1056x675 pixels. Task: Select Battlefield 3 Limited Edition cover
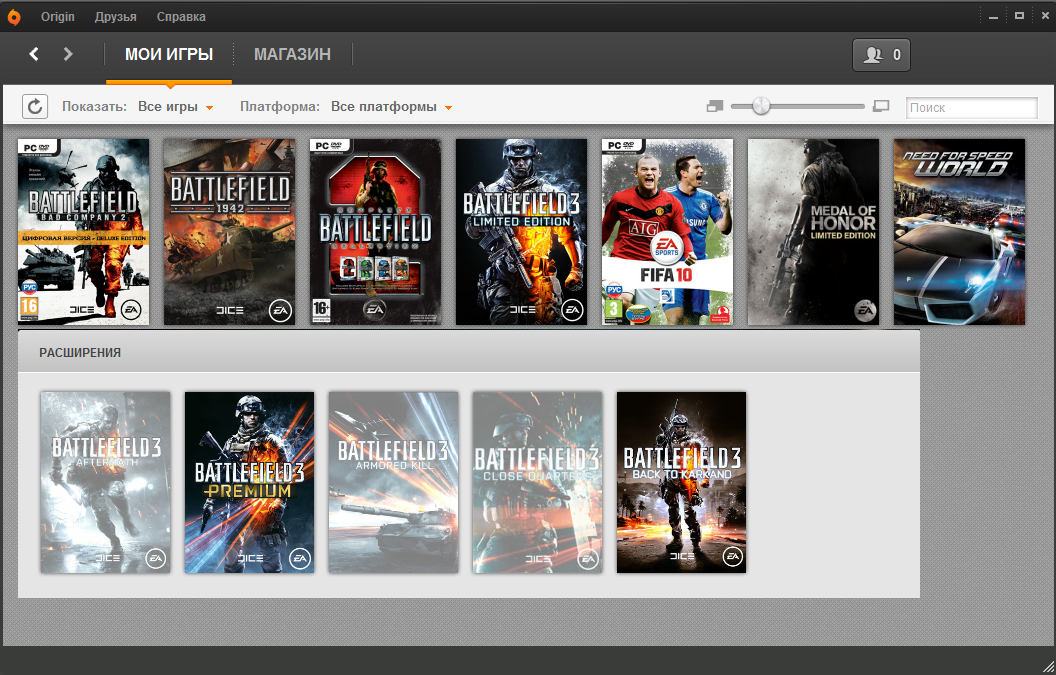click(x=521, y=232)
